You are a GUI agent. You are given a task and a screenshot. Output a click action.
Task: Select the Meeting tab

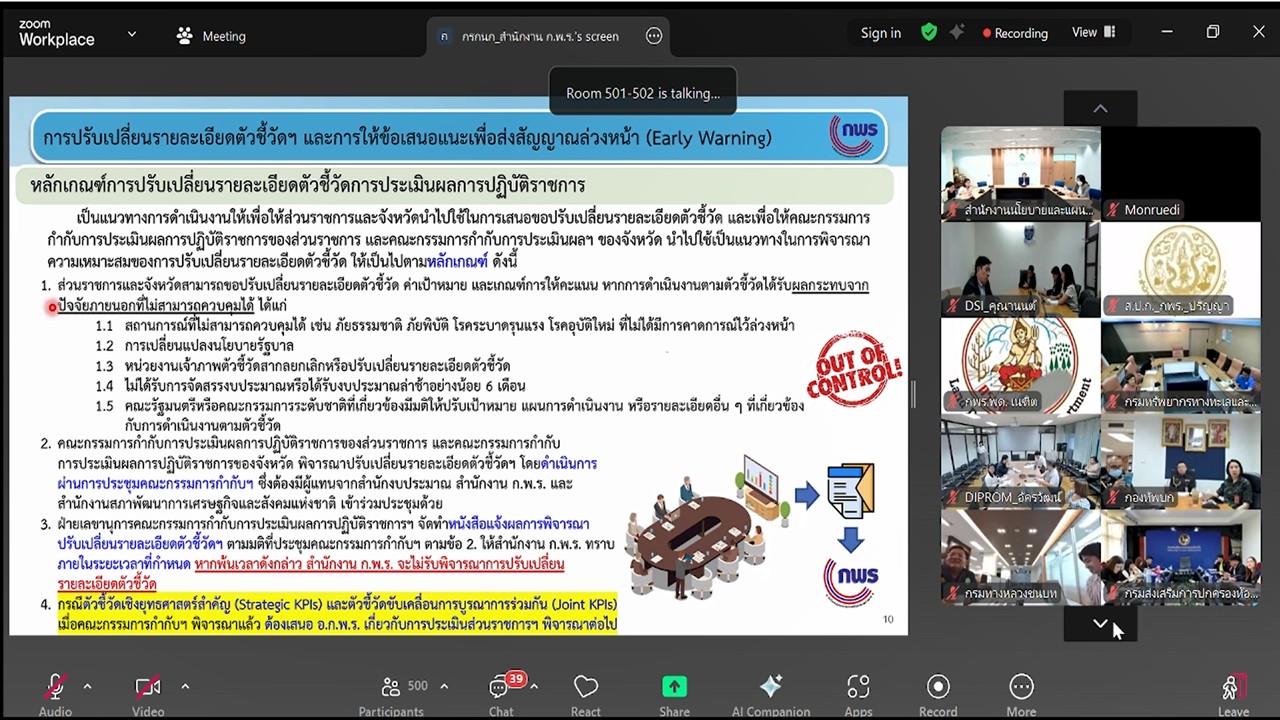tap(211, 36)
